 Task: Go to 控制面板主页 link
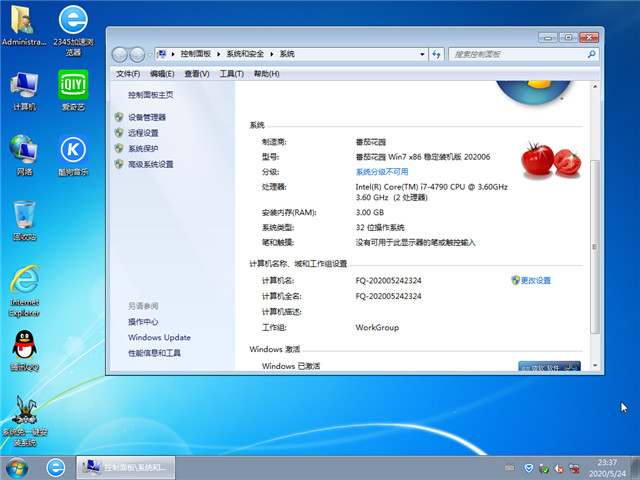[151, 95]
